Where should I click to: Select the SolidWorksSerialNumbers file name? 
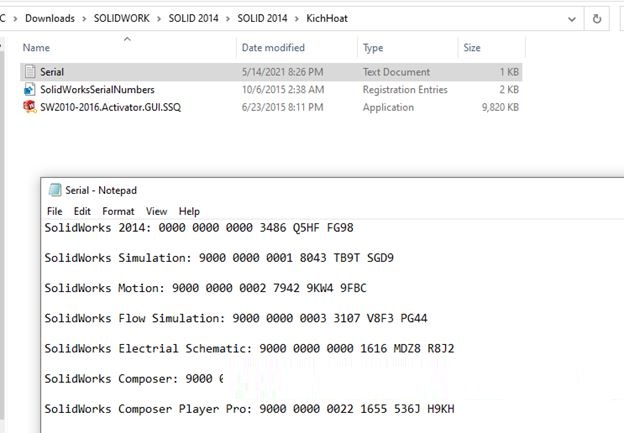(x=97, y=90)
